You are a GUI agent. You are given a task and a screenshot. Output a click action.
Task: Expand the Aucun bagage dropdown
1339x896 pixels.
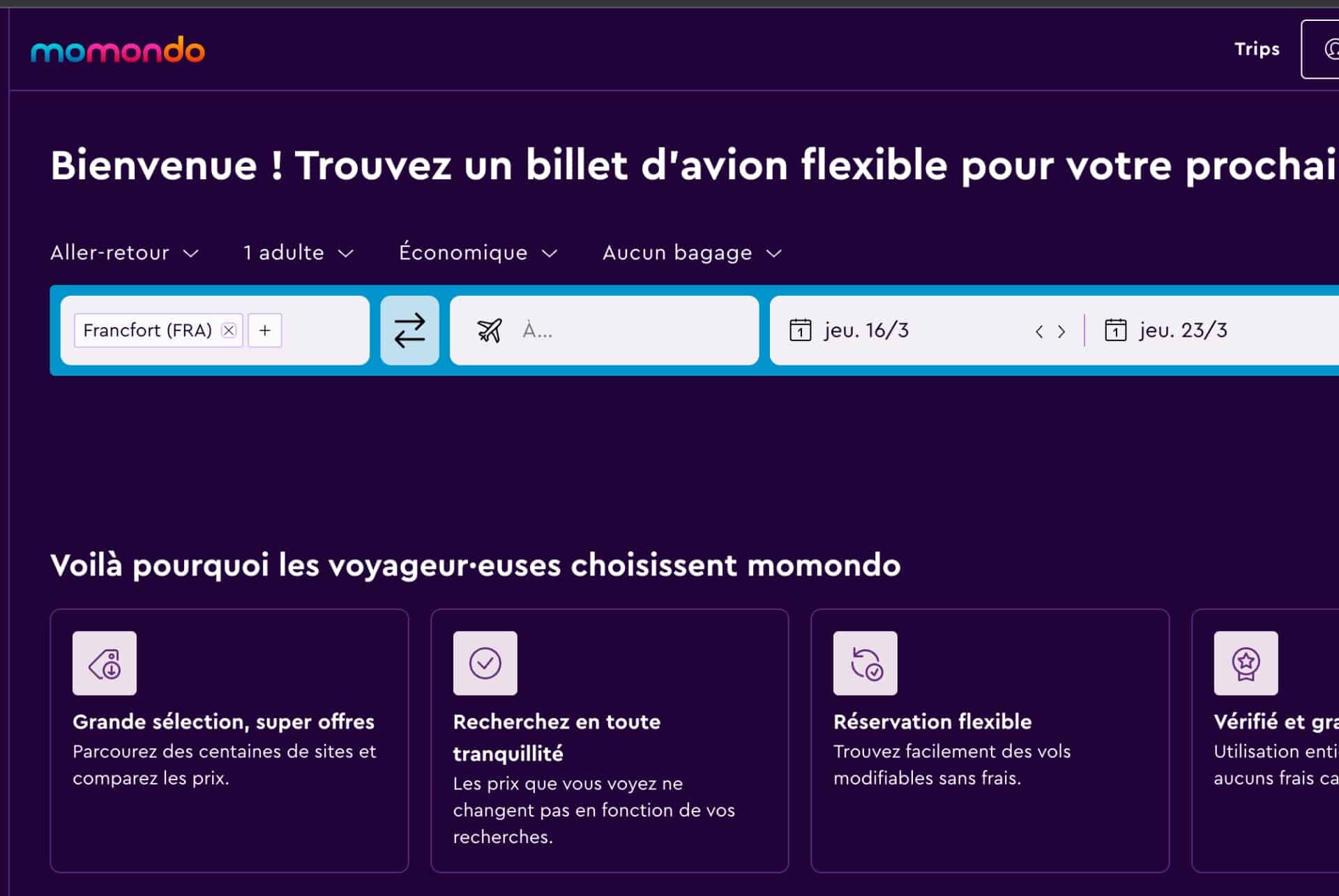click(x=693, y=252)
